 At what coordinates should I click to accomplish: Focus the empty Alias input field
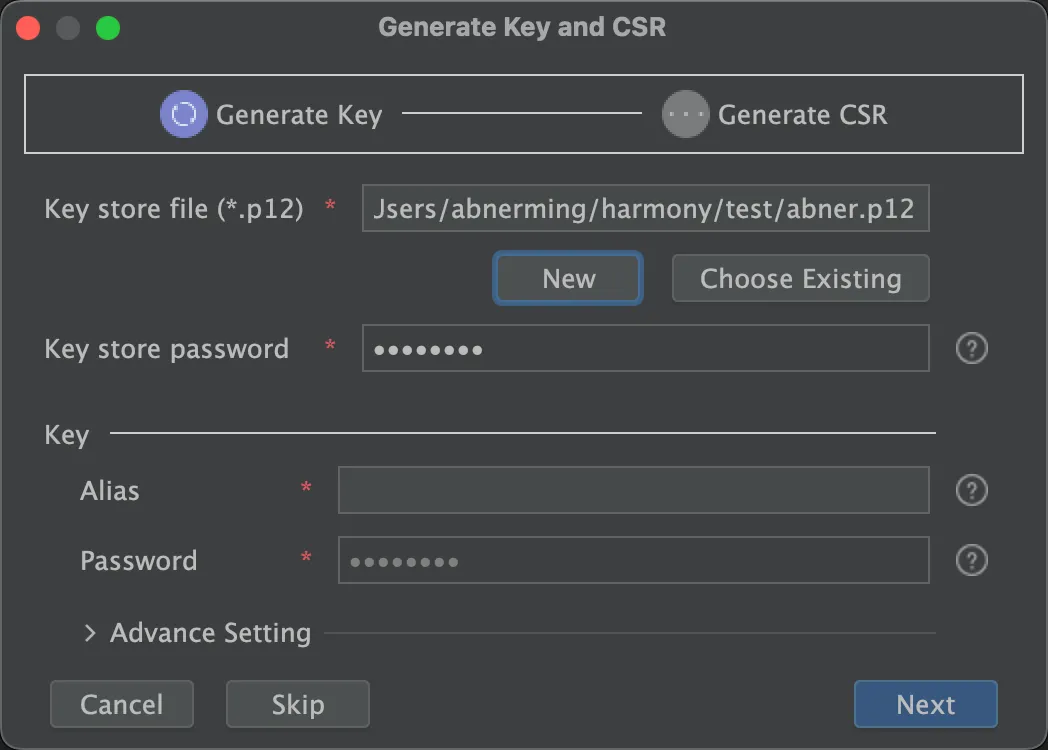[633, 490]
